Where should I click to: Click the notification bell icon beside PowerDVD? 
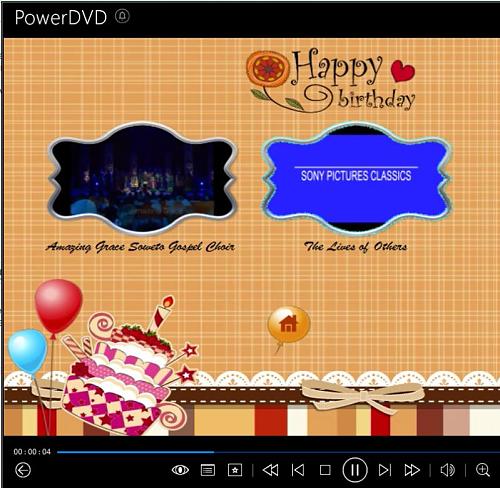point(122,16)
